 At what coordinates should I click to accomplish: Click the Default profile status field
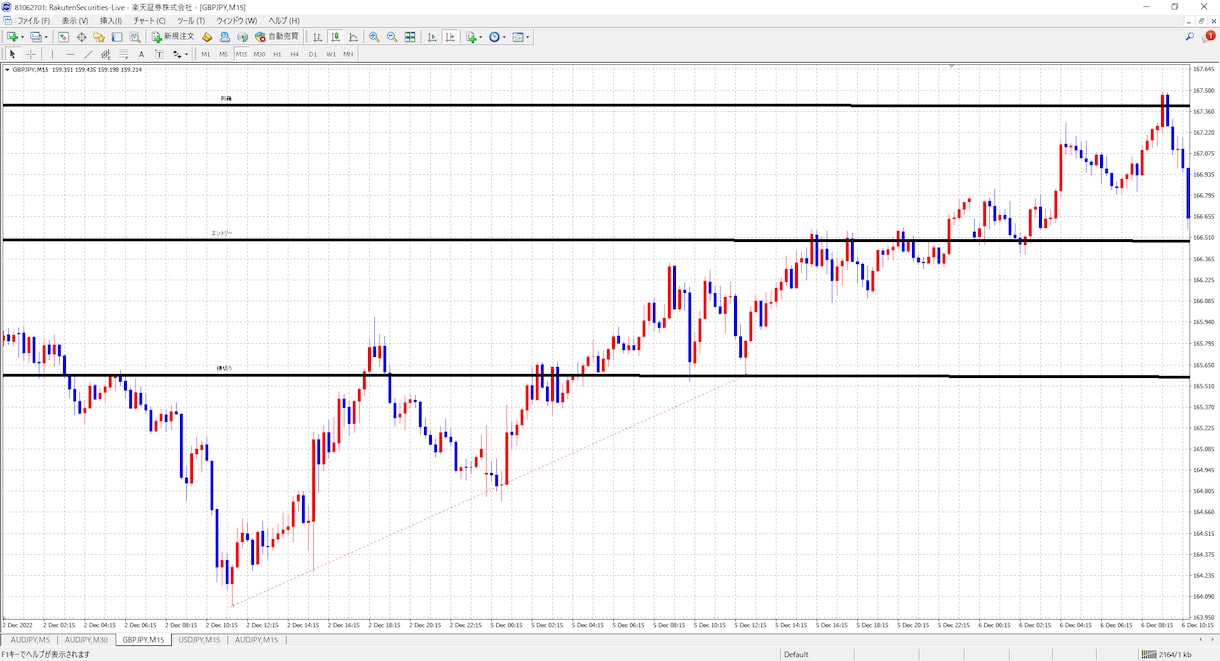(797, 654)
